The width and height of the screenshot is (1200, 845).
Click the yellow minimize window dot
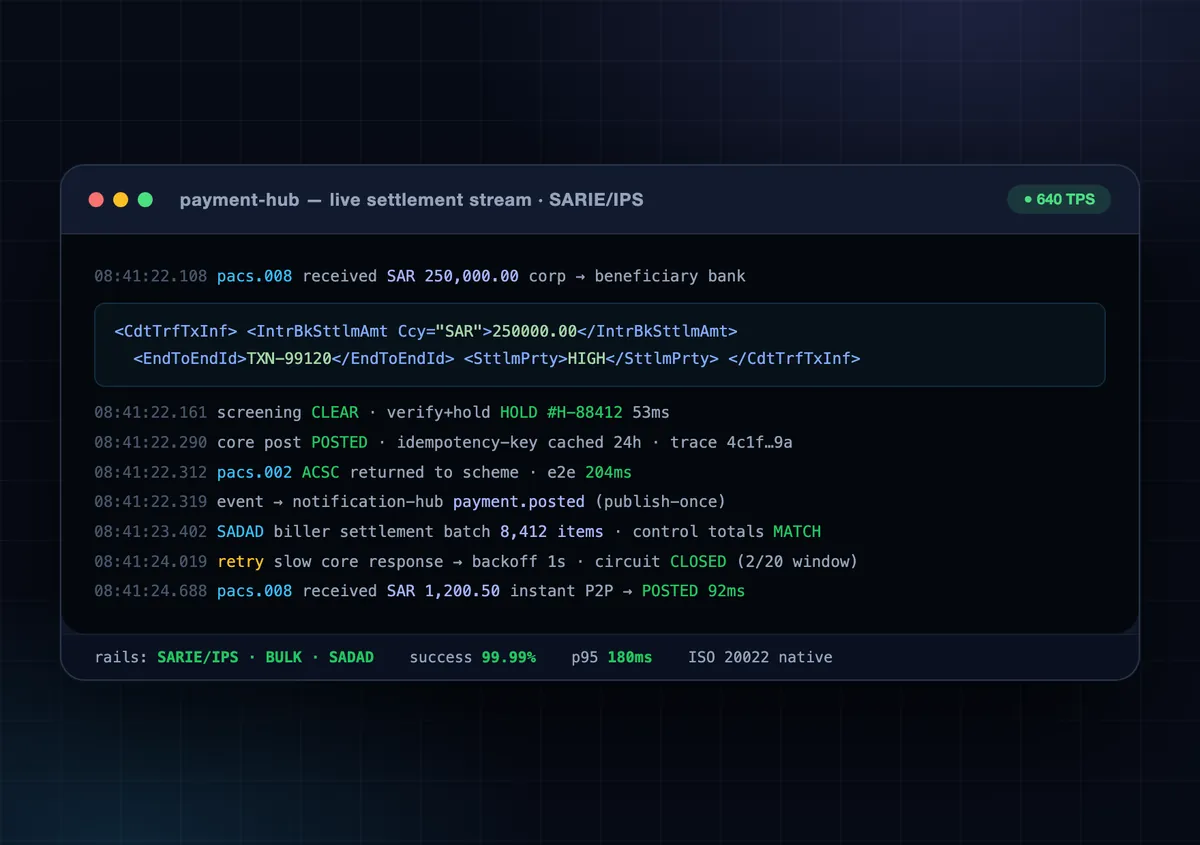[121, 199]
